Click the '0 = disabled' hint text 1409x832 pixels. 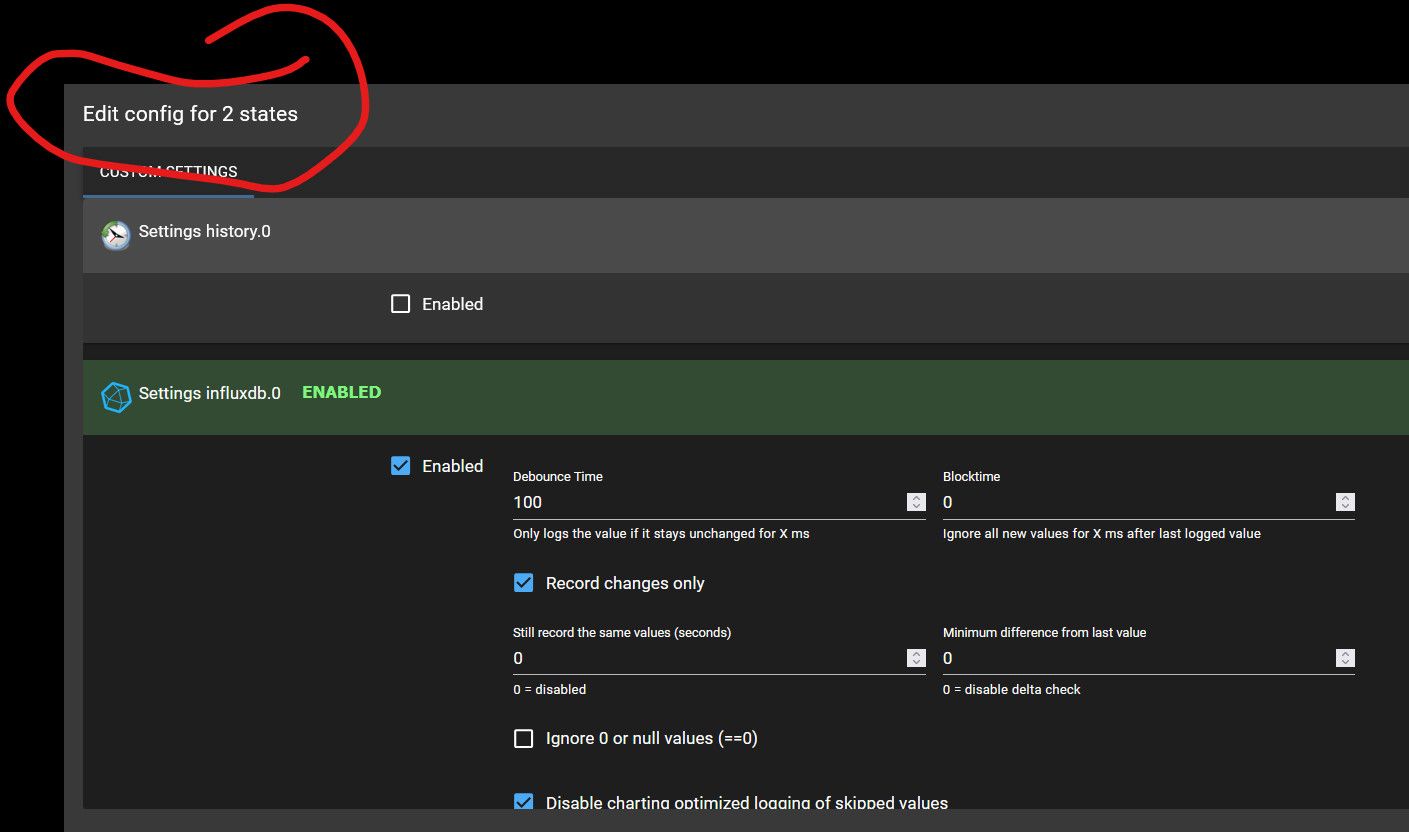coord(550,689)
